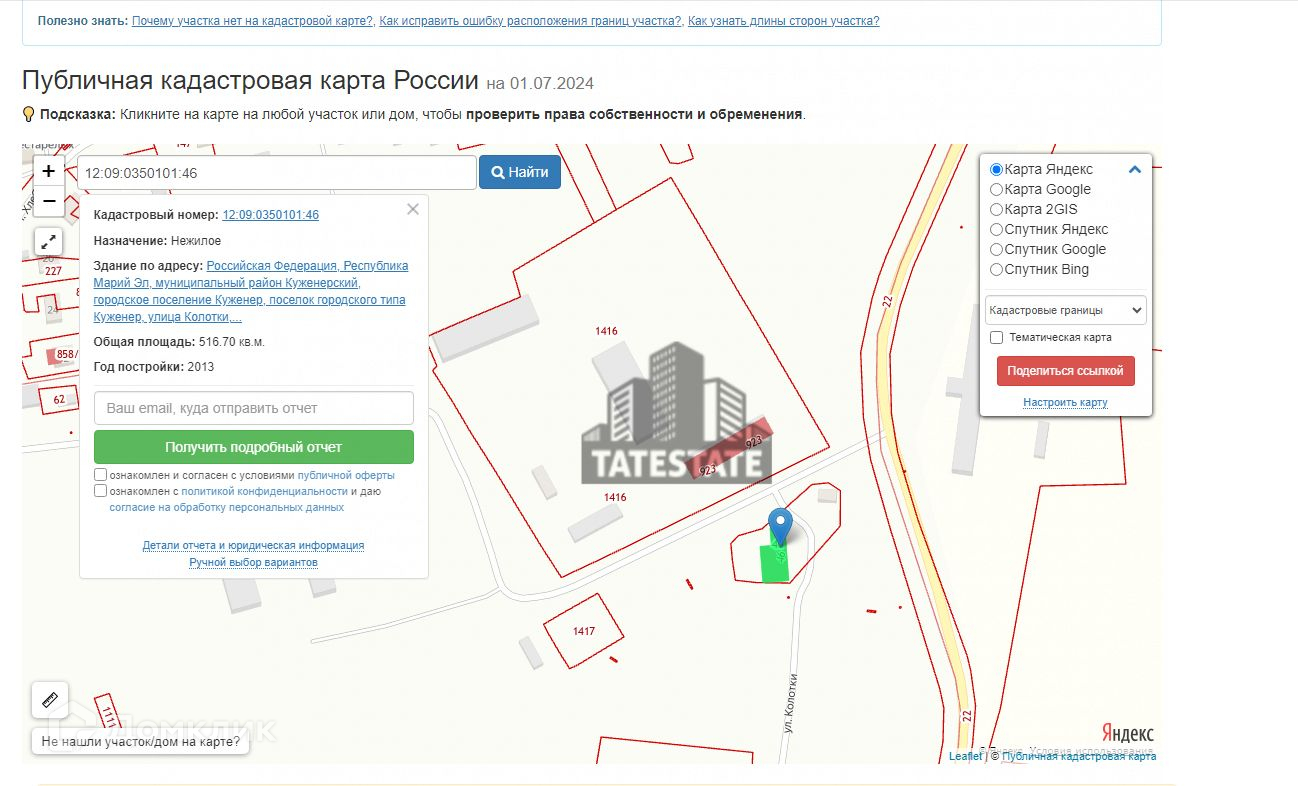This screenshot has width=1298, height=786.
Task: Click Назначение: Нежилое text
Action: 158,241
